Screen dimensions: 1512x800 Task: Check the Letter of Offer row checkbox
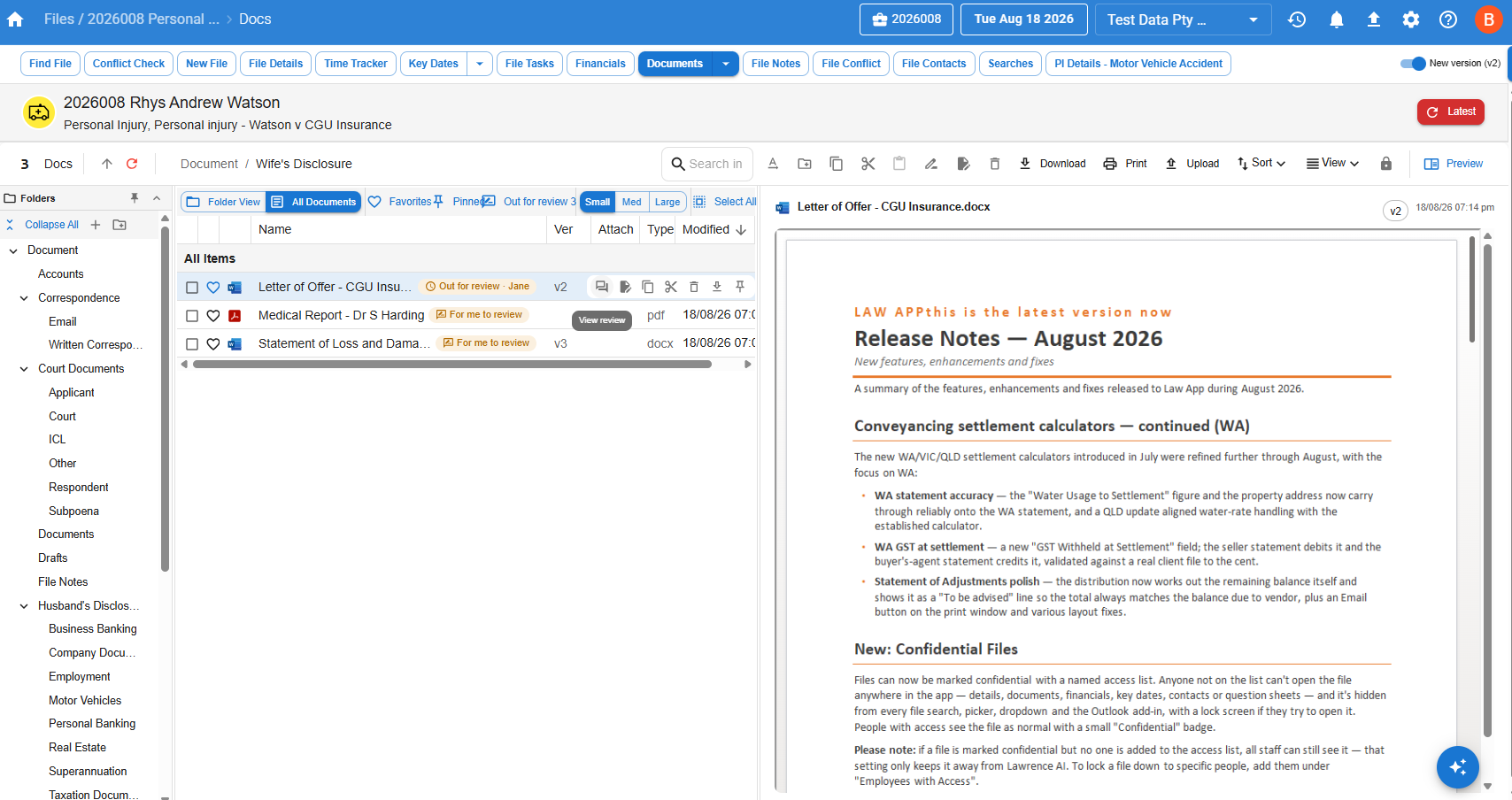click(192, 288)
